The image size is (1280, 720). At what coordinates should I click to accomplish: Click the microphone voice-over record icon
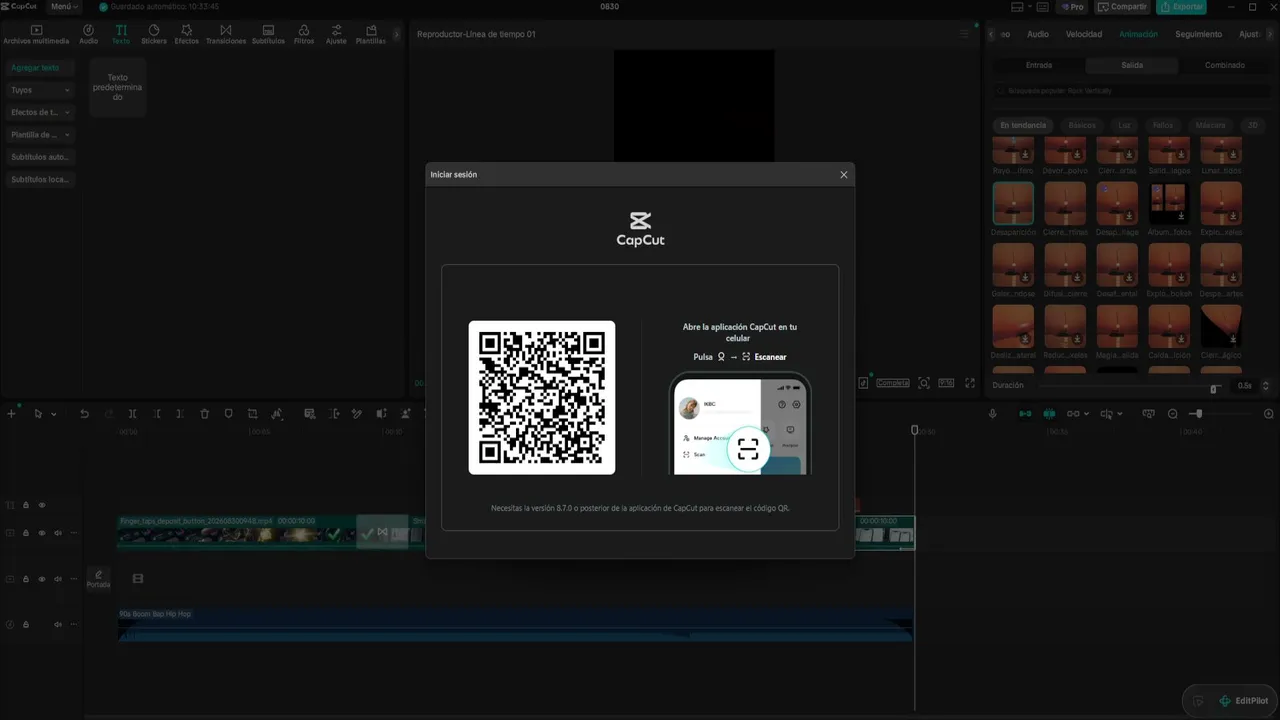click(993, 414)
